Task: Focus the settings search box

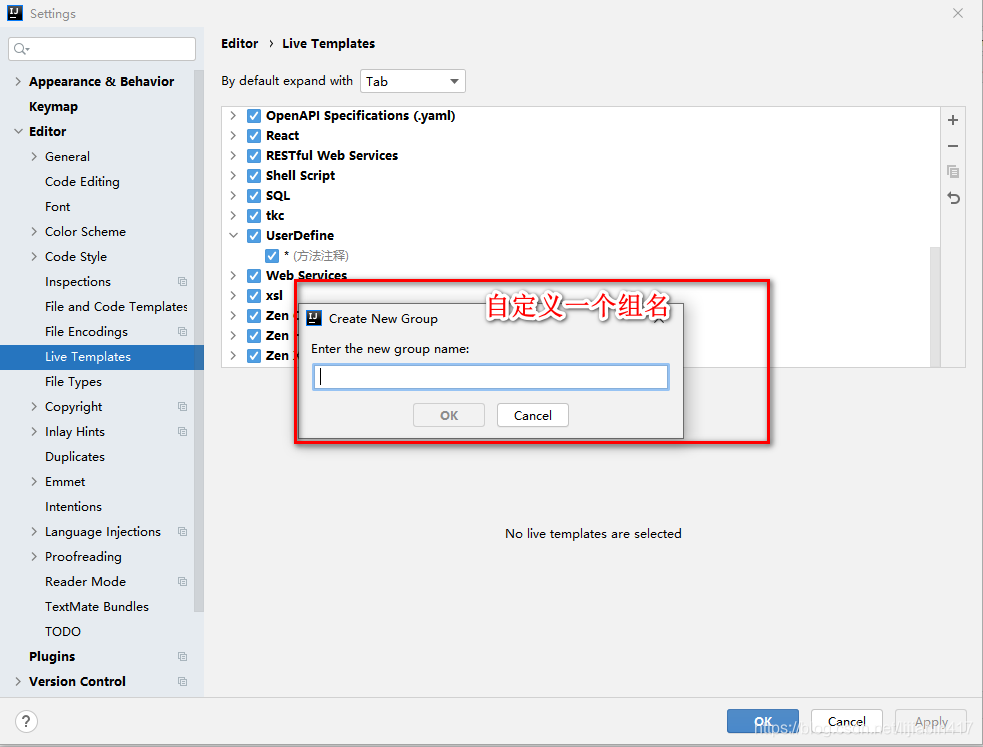Action: (102, 49)
